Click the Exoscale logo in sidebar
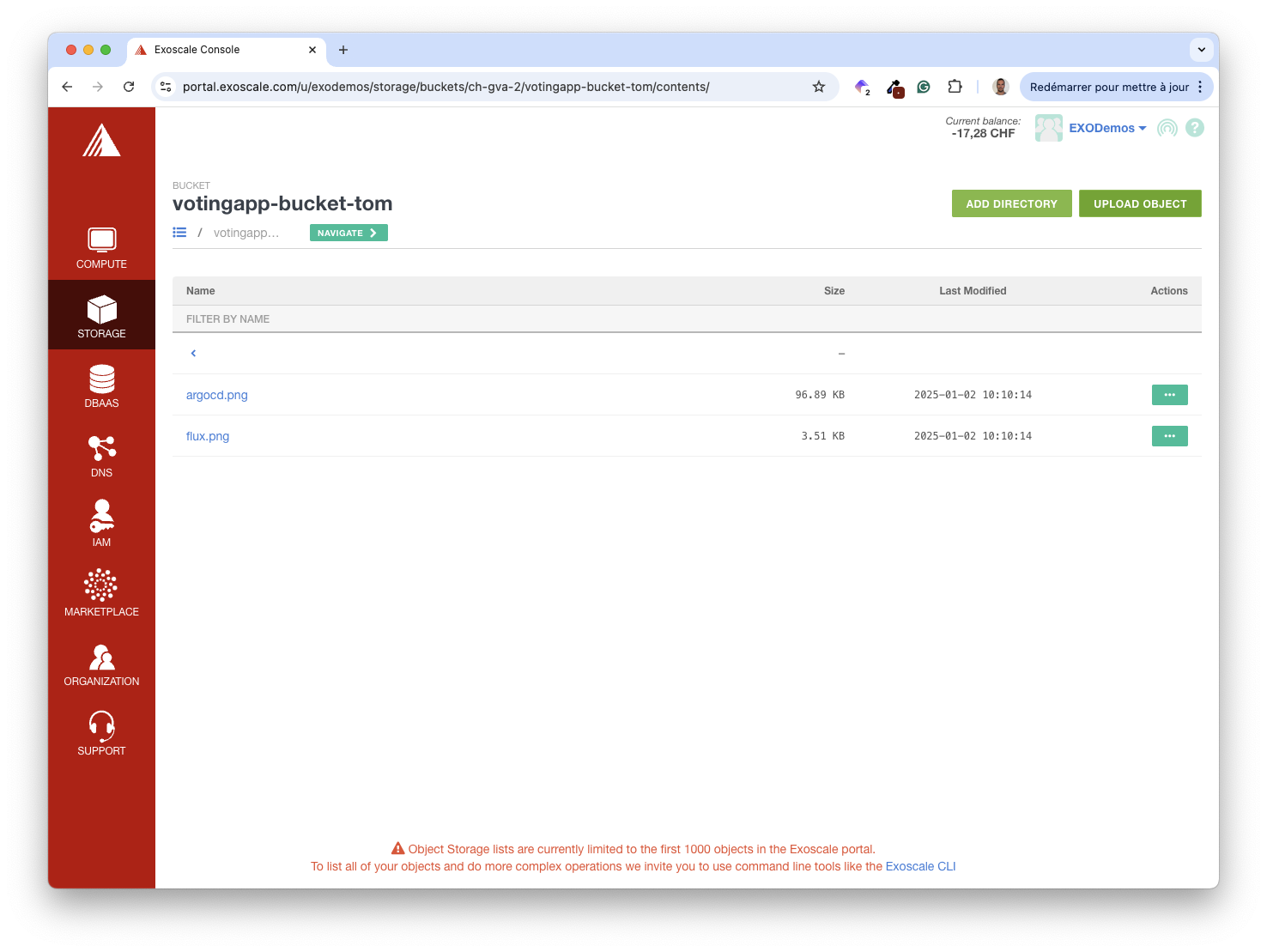 [101, 140]
